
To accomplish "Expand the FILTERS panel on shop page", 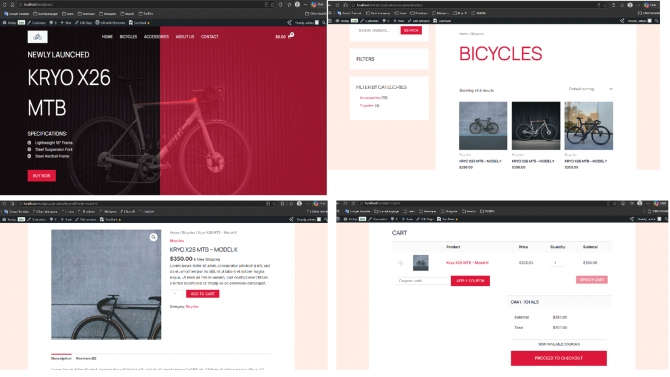I will coord(389,59).
